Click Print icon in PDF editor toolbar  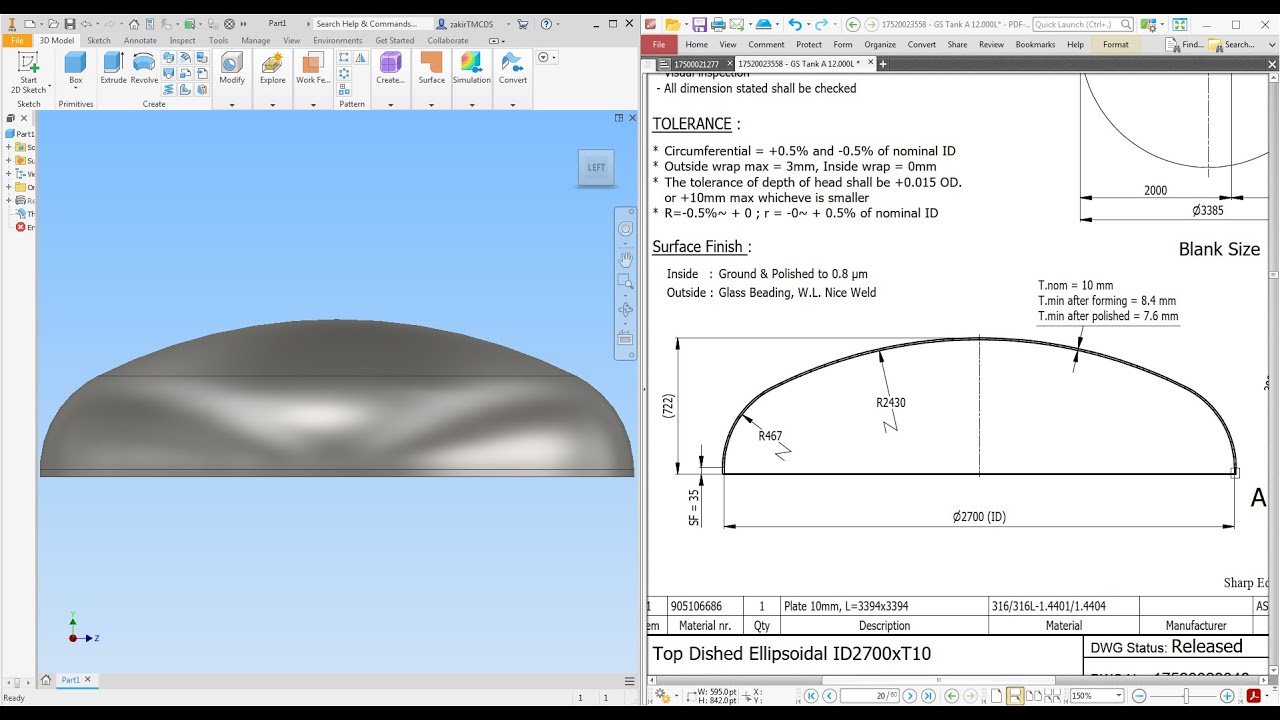click(718, 24)
